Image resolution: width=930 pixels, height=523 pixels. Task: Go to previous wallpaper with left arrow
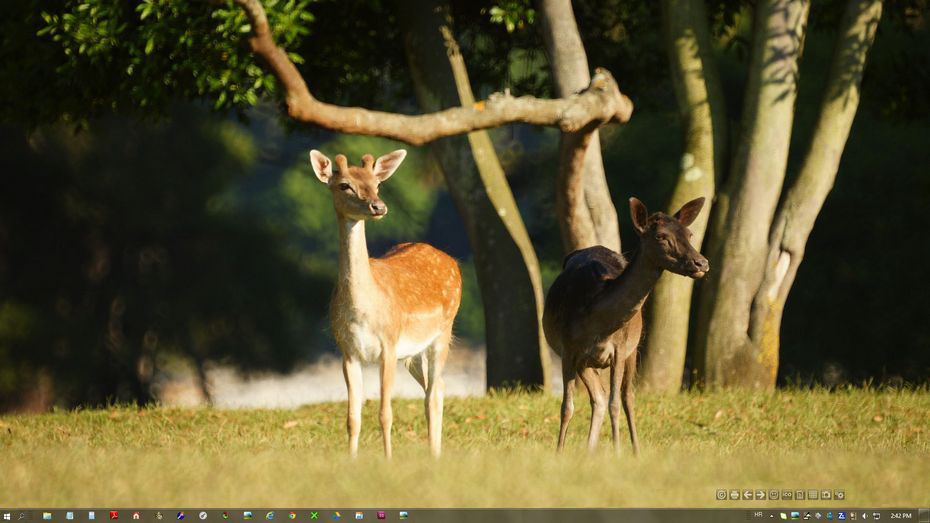(748, 495)
